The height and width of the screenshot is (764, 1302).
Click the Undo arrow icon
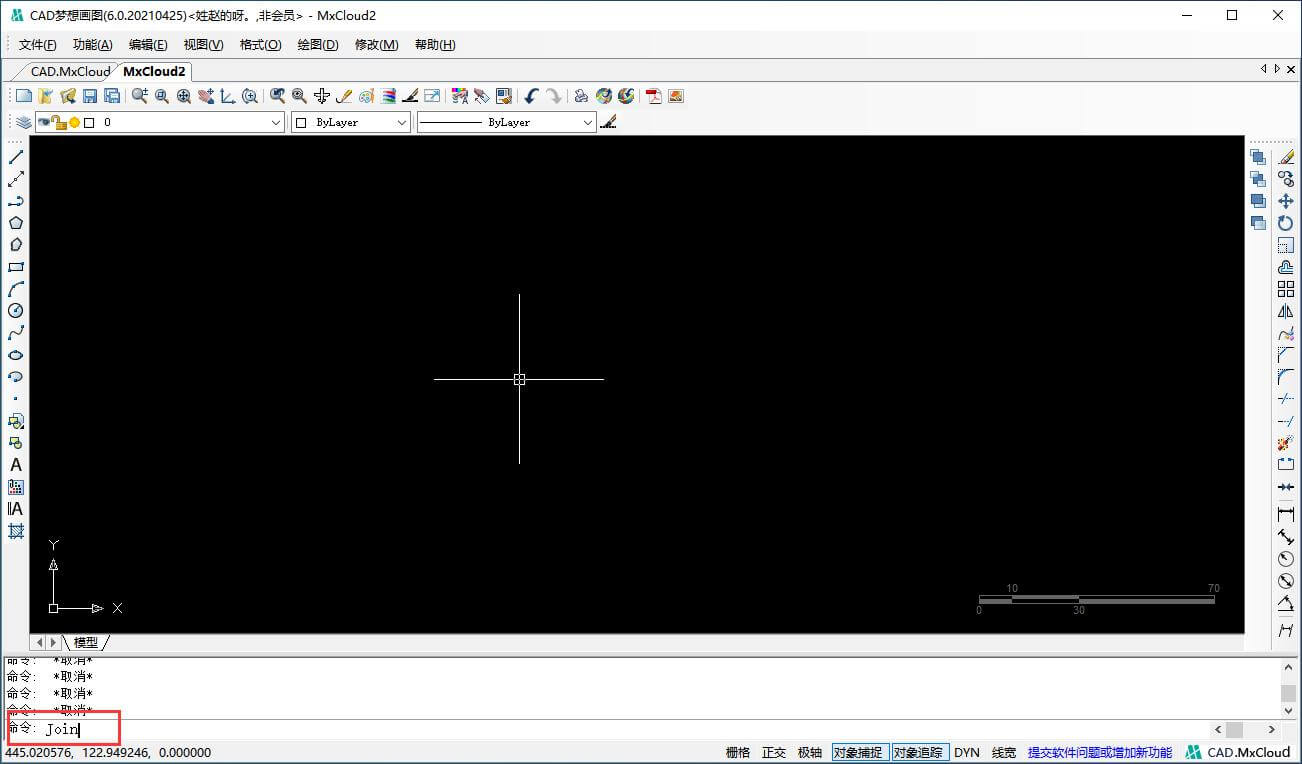tap(531, 96)
